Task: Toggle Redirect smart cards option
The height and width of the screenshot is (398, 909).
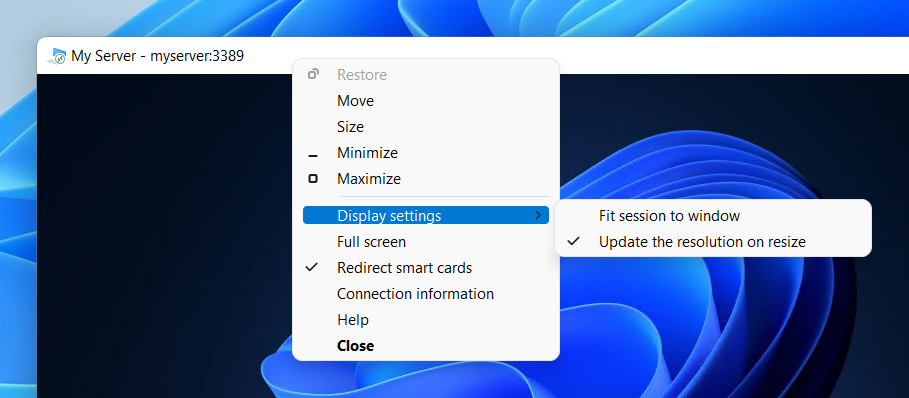Action: [x=426, y=268]
